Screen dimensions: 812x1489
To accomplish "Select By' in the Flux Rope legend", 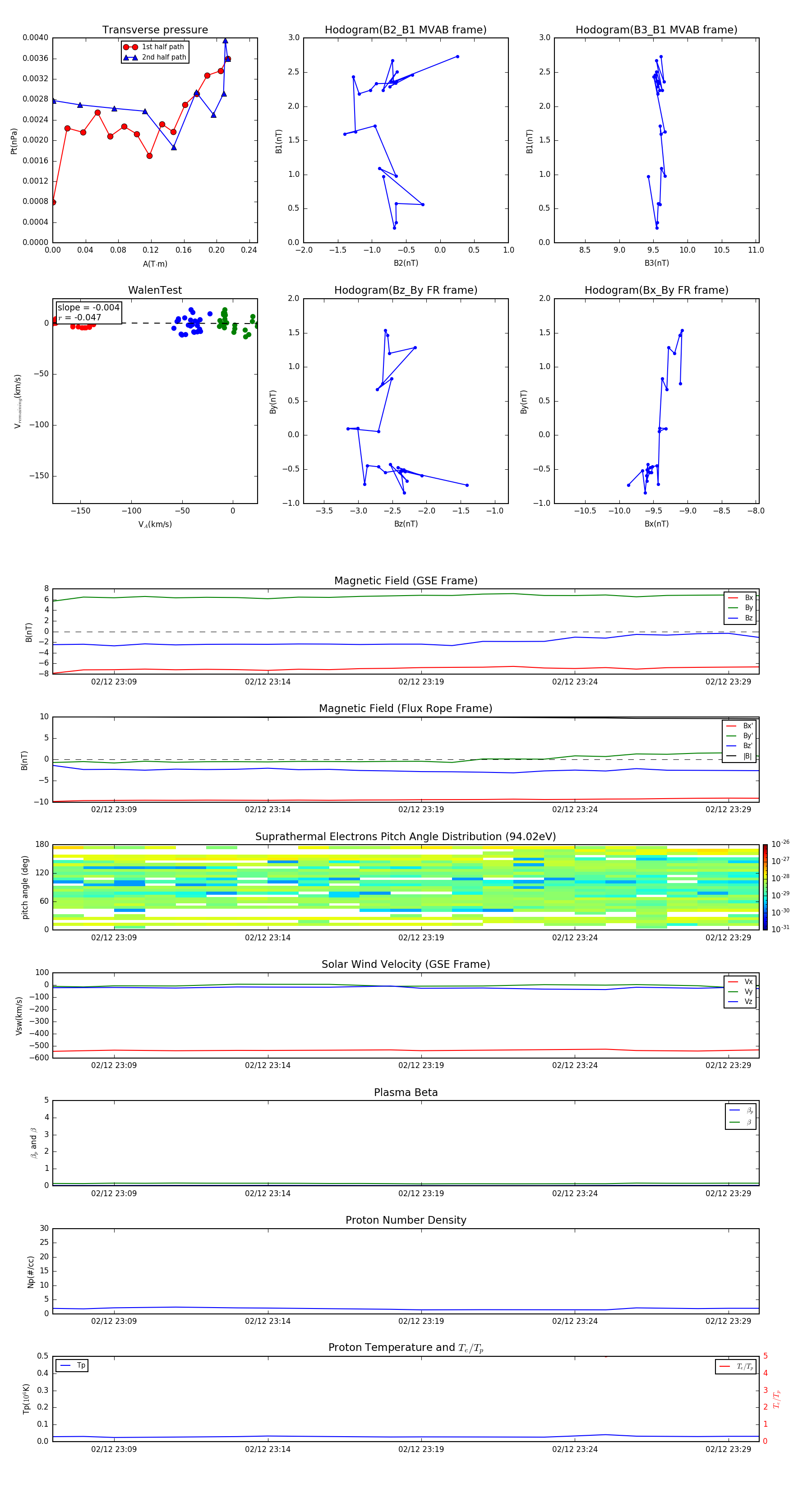I will (x=739, y=736).
